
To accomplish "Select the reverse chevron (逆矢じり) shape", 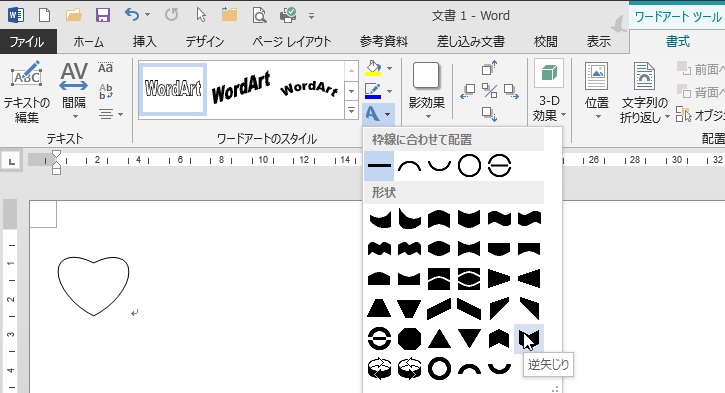I will coord(529,339).
